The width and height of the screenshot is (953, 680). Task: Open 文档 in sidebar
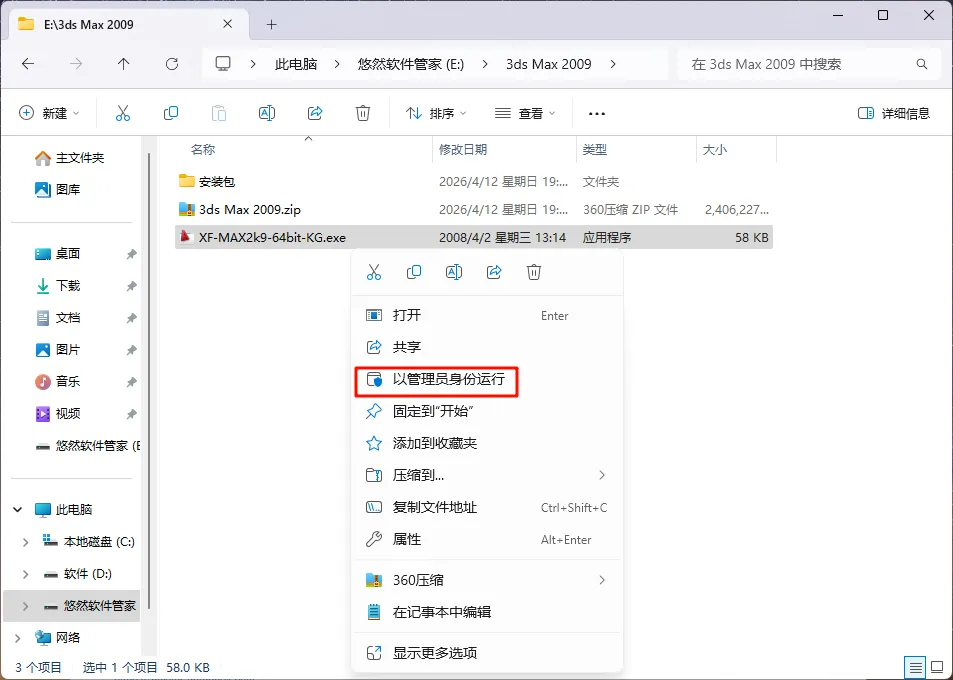[58, 317]
